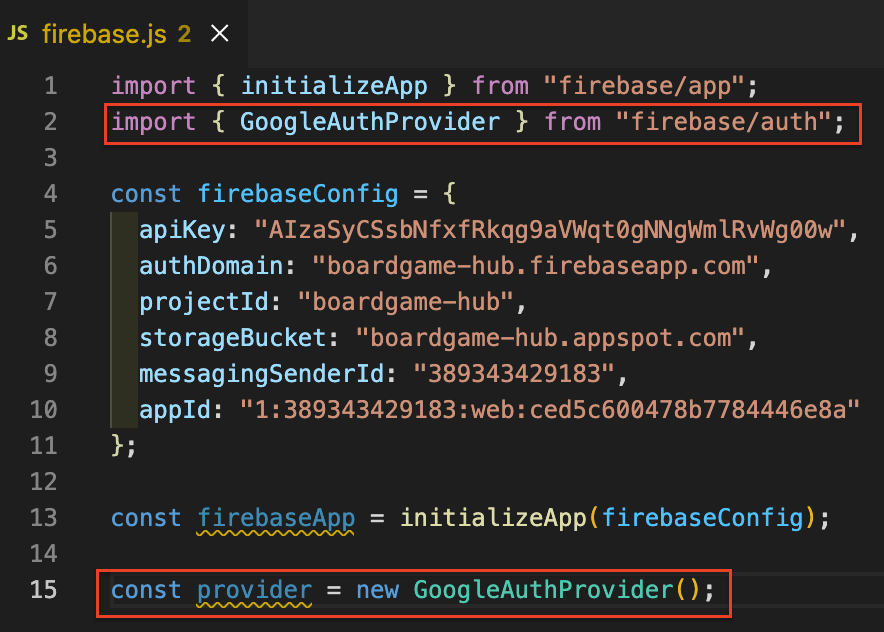Click line number 2 in the gutter
This screenshot has width=884, height=632.
tap(51, 122)
